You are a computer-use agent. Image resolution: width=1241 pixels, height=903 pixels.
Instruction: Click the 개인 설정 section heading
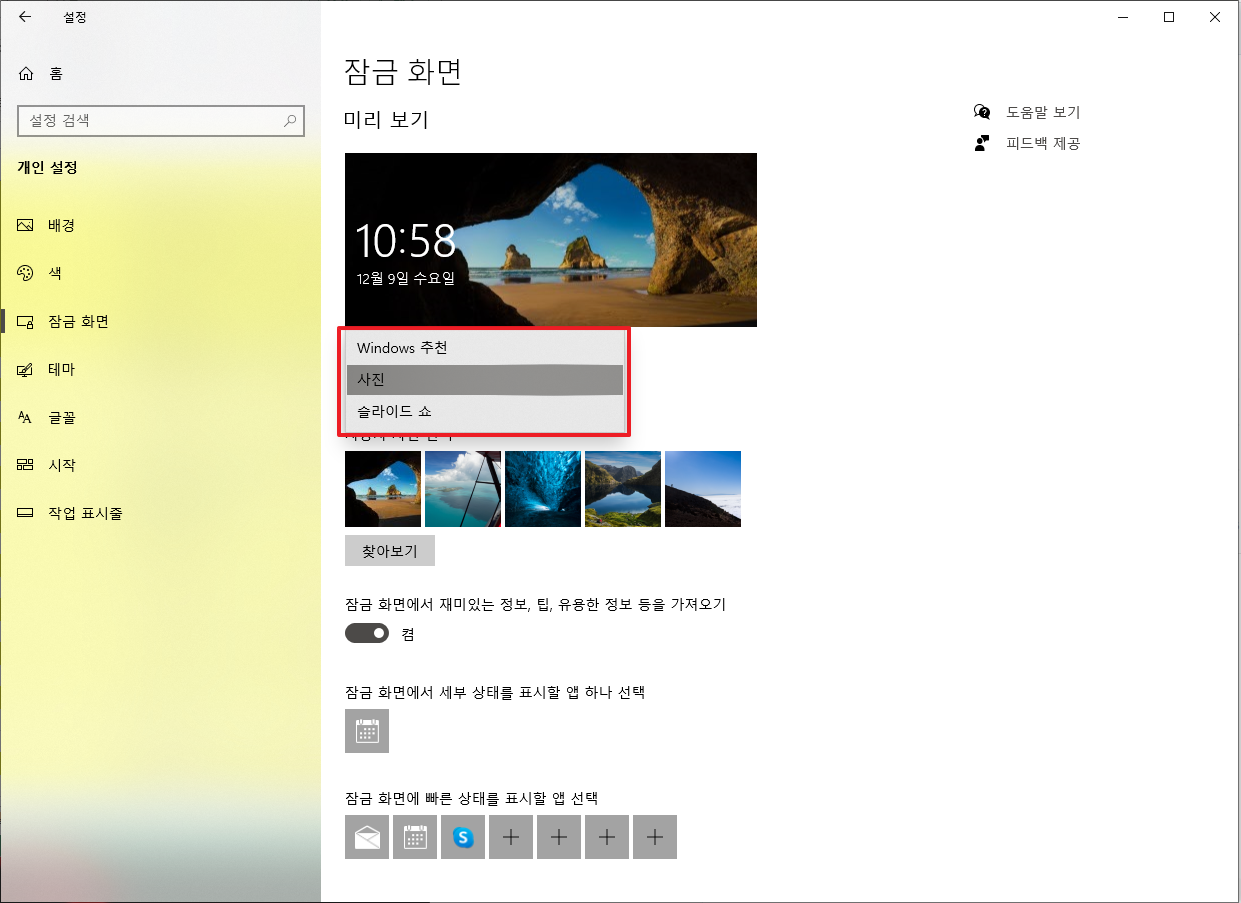click(47, 167)
